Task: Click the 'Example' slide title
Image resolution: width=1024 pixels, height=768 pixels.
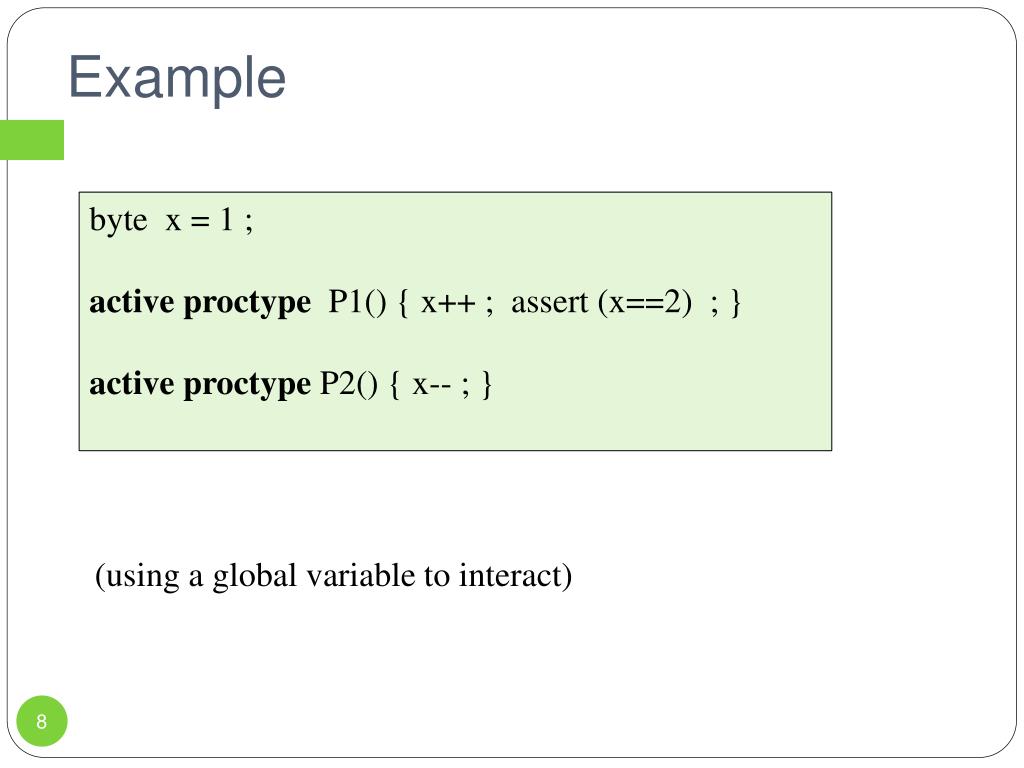Action: click(x=177, y=78)
